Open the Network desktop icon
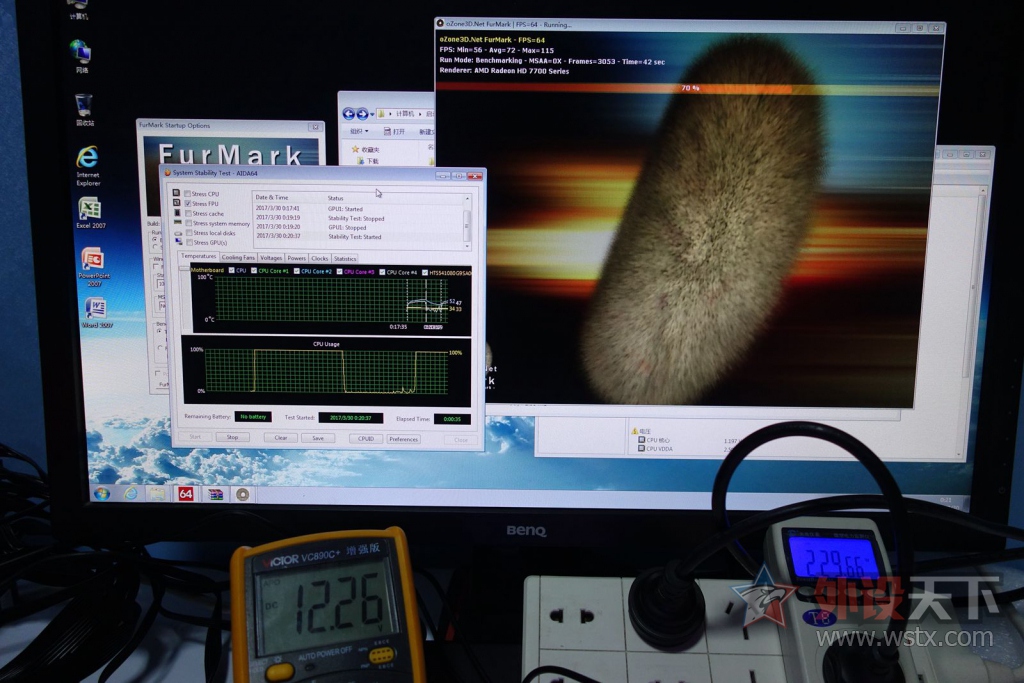1024x683 pixels. coord(81,55)
